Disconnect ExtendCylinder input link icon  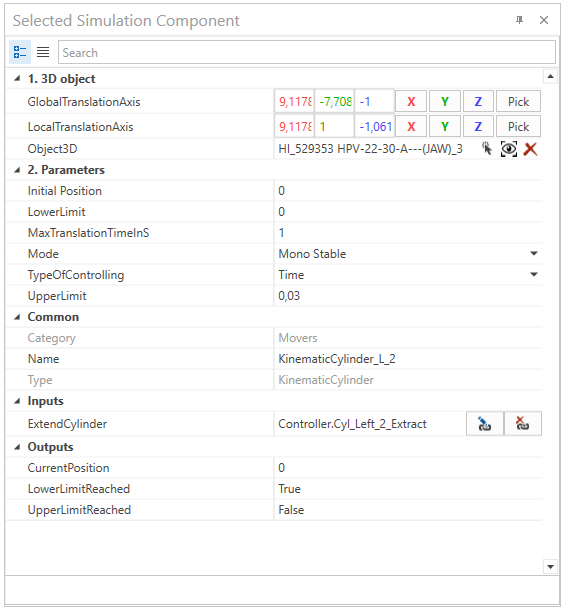(522, 424)
